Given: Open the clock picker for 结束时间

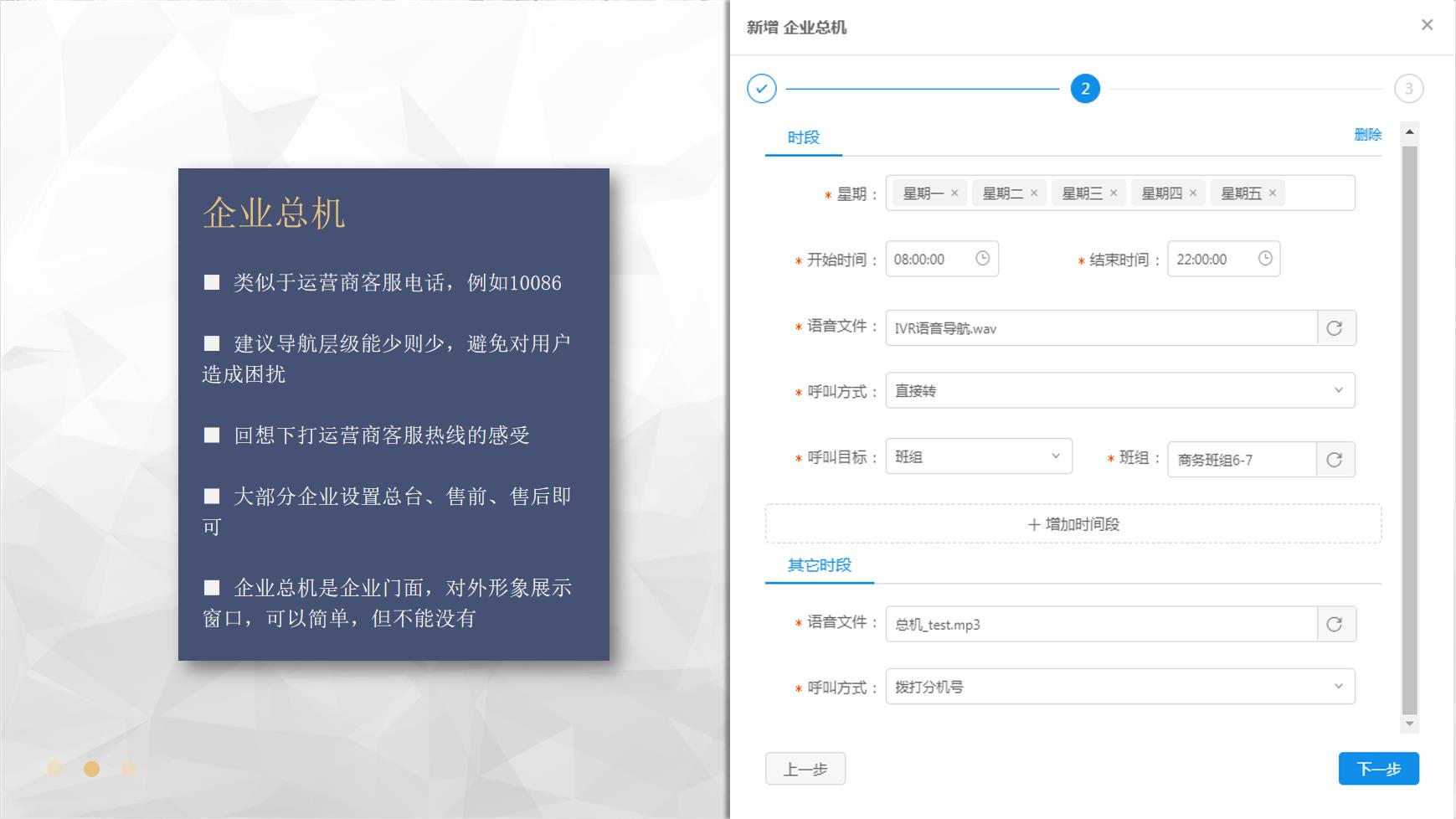Looking at the screenshot, I should click(1265, 259).
